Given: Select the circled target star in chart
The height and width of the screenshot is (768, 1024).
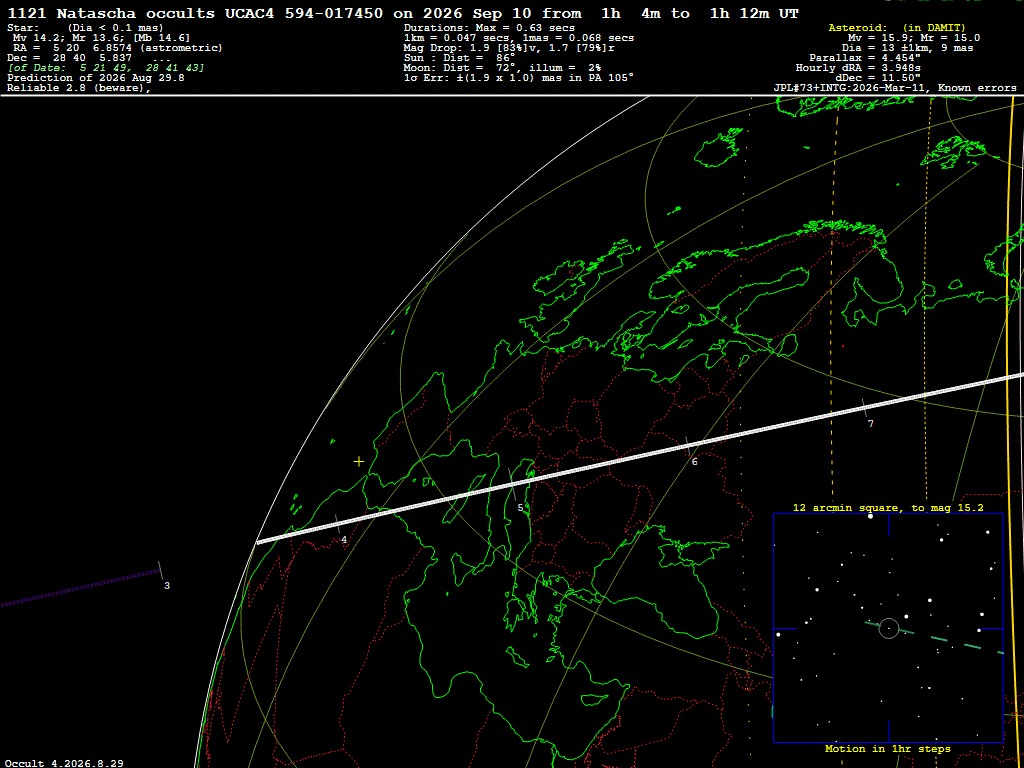Looking at the screenshot, I should click(888, 628).
